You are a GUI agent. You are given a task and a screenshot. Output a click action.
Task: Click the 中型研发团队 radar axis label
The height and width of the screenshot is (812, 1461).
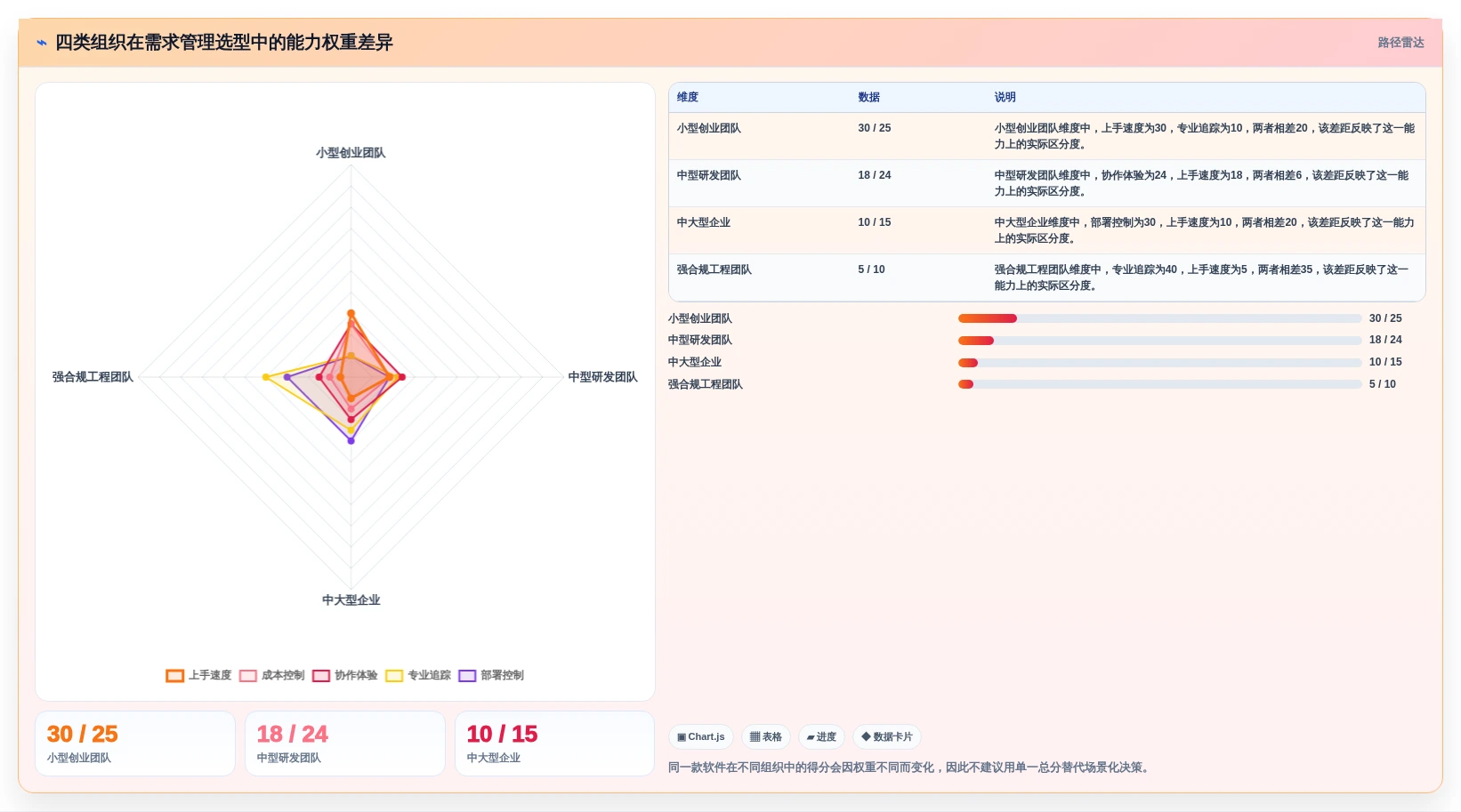pos(603,377)
